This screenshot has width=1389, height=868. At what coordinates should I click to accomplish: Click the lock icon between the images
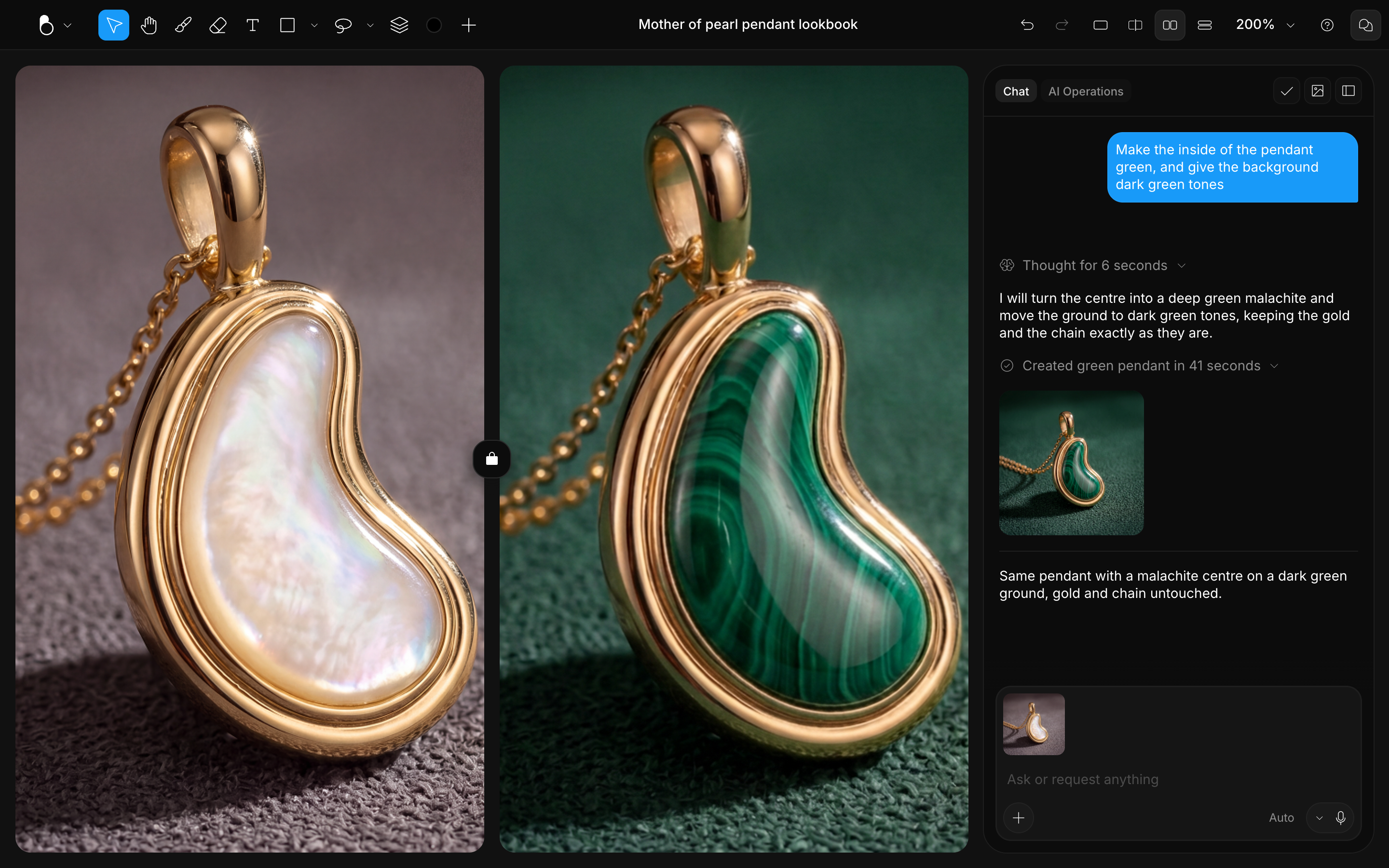[x=492, y=459]
